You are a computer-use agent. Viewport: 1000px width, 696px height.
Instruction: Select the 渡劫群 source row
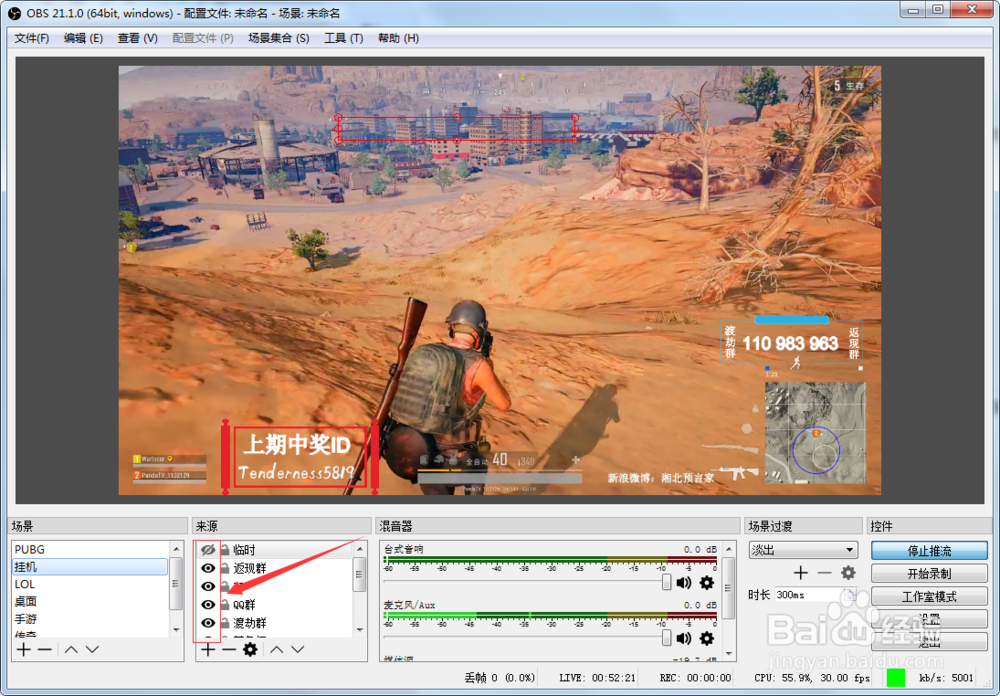(x=274, y=623)
